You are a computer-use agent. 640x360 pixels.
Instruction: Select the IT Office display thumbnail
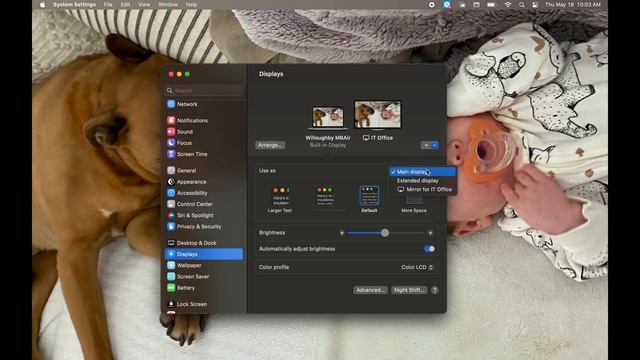pos(378,115)
